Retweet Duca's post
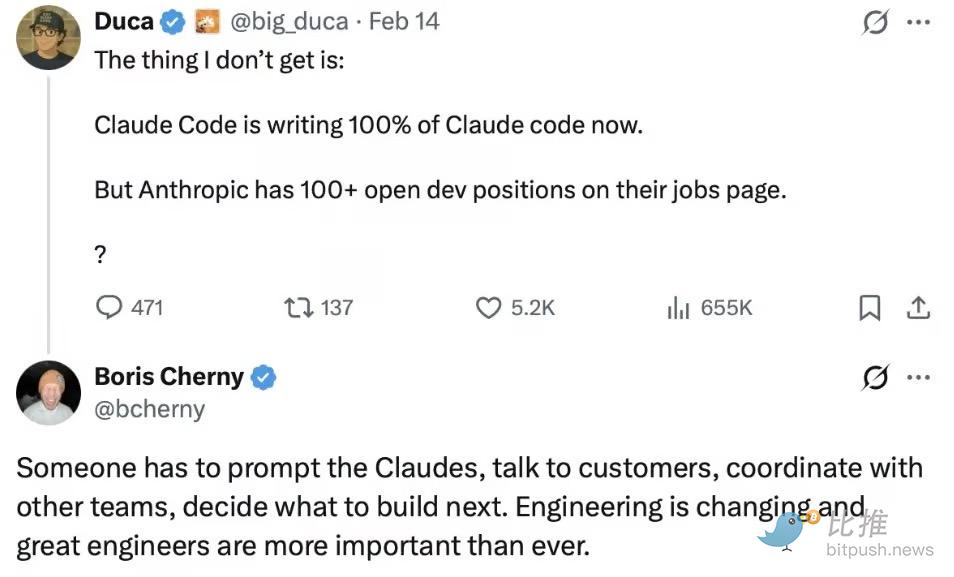 point(299,307)
